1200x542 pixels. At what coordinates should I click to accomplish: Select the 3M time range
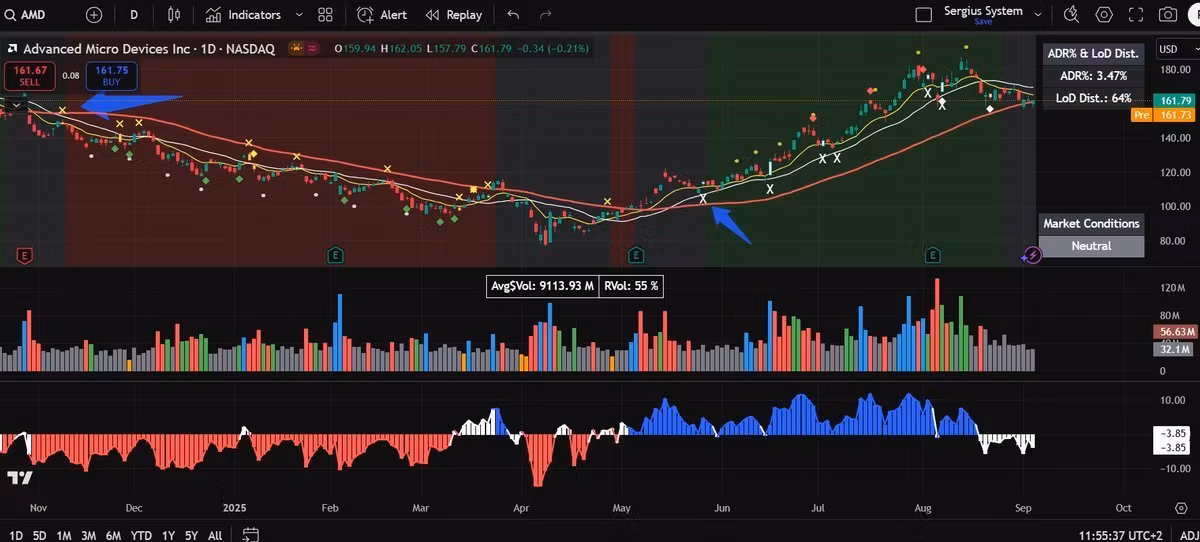[x=88, y=535]
